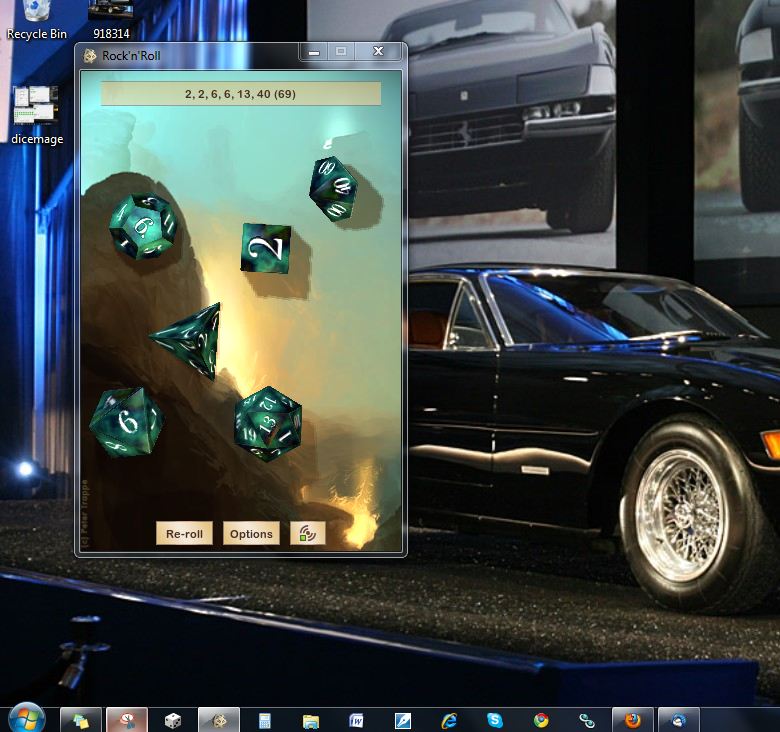
Task: Select the twenty-sided die showing 13
Action: point(268,423)
